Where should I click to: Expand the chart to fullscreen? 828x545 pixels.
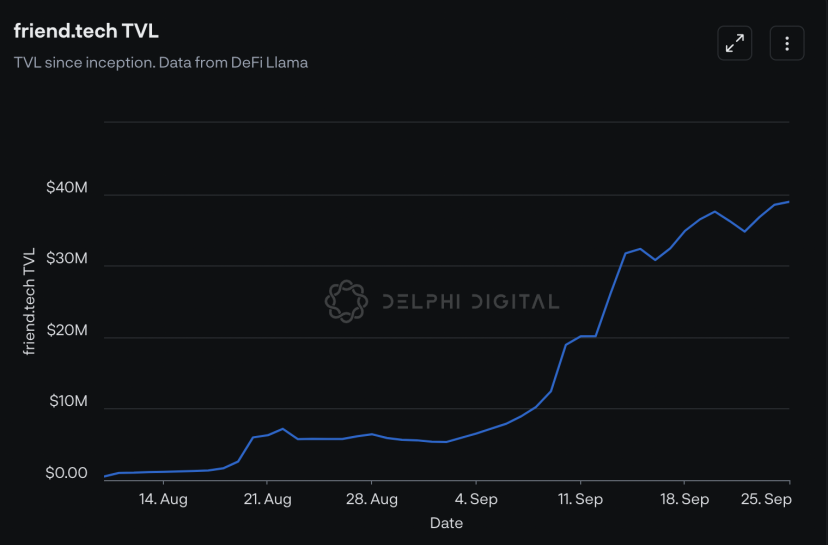coord(735,43)
